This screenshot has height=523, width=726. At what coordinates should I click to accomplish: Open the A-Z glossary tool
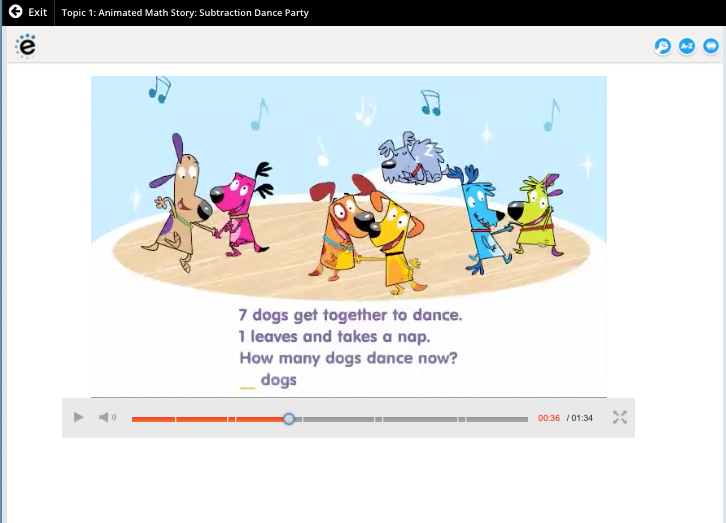point(687,46)
